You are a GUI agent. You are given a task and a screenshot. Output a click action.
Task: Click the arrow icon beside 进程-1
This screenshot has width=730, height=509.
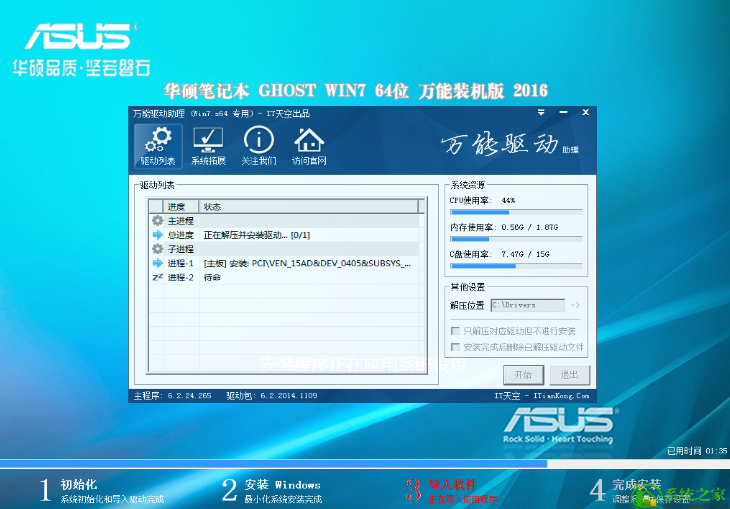pos(157,263)
